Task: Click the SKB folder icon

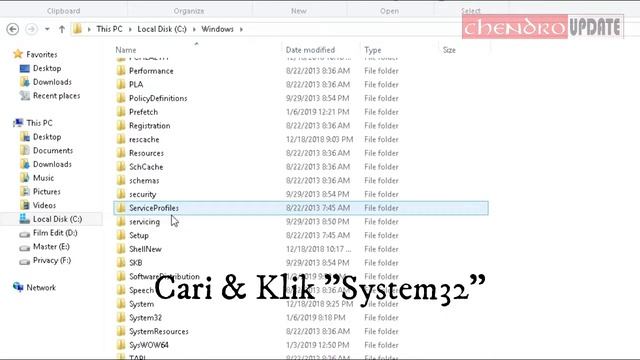Action: [x=121, y=263]
